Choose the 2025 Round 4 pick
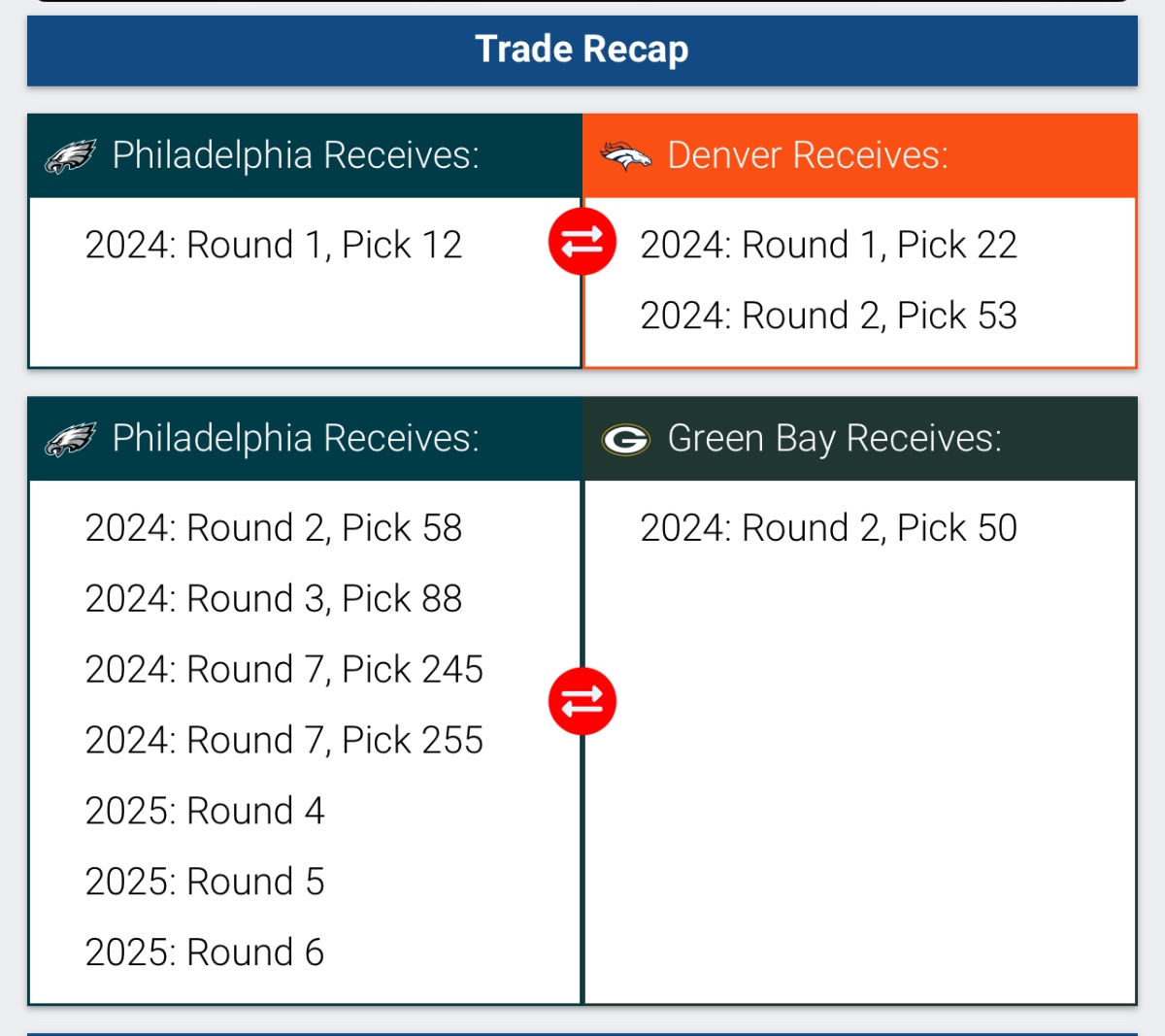This screenshot has width=1165, height=1036. coord(205,812)
